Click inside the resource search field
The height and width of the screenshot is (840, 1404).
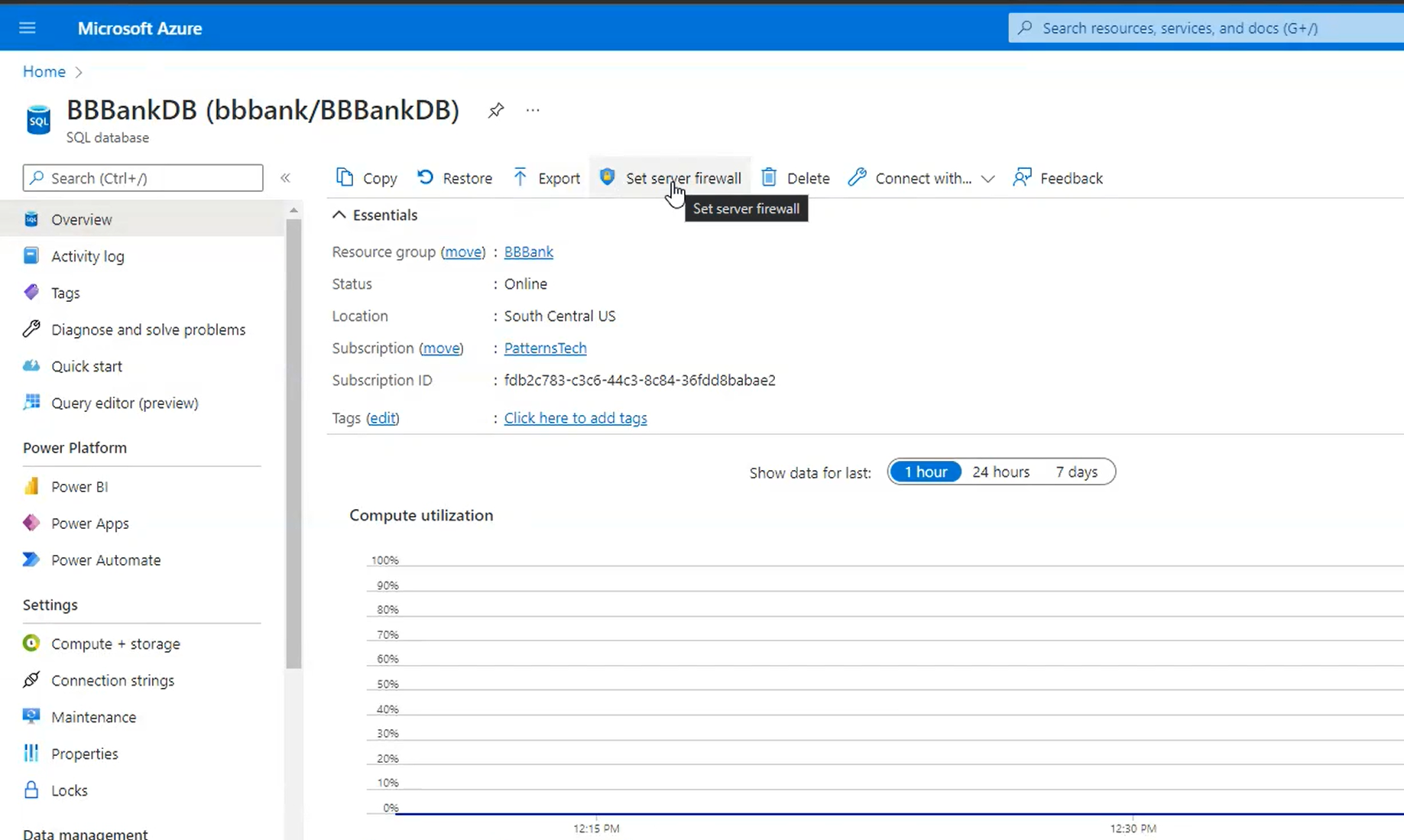[x=1200, y=28]
